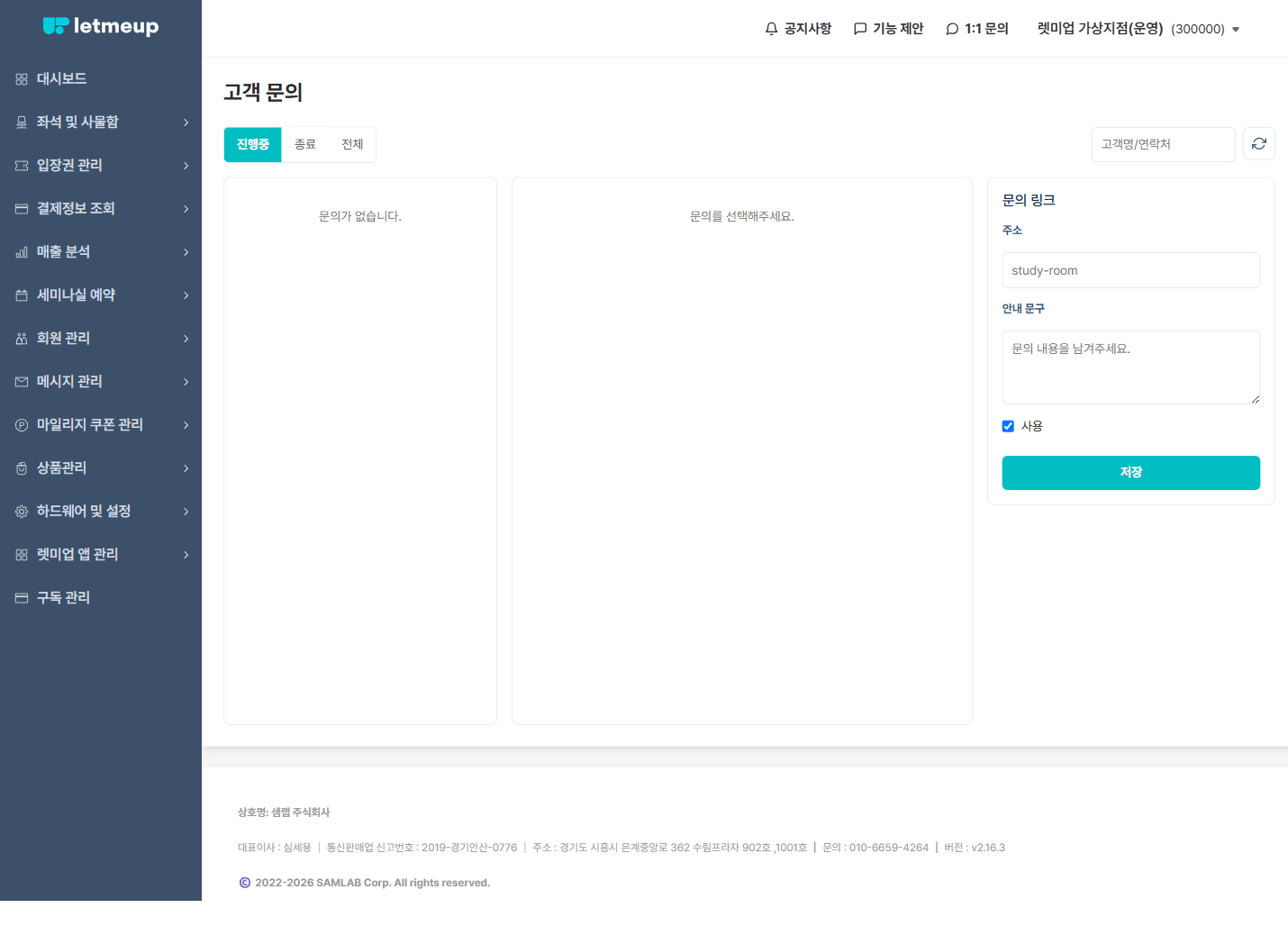
Task: Expand the 하드웨어 및 설정 chevron
Action: (x=186, y=512)
